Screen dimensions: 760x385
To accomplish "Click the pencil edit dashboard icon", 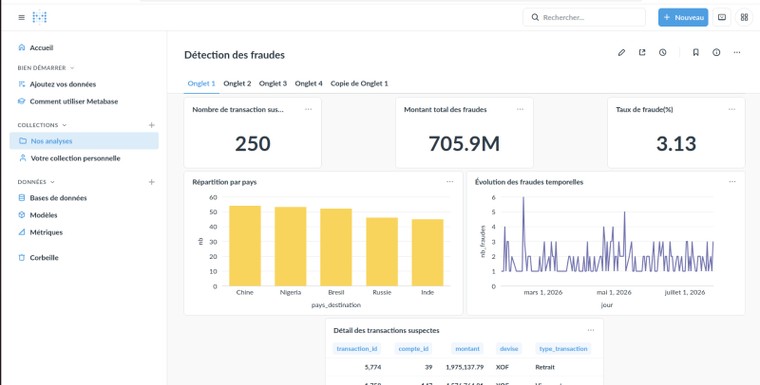I will coord(621,53).
